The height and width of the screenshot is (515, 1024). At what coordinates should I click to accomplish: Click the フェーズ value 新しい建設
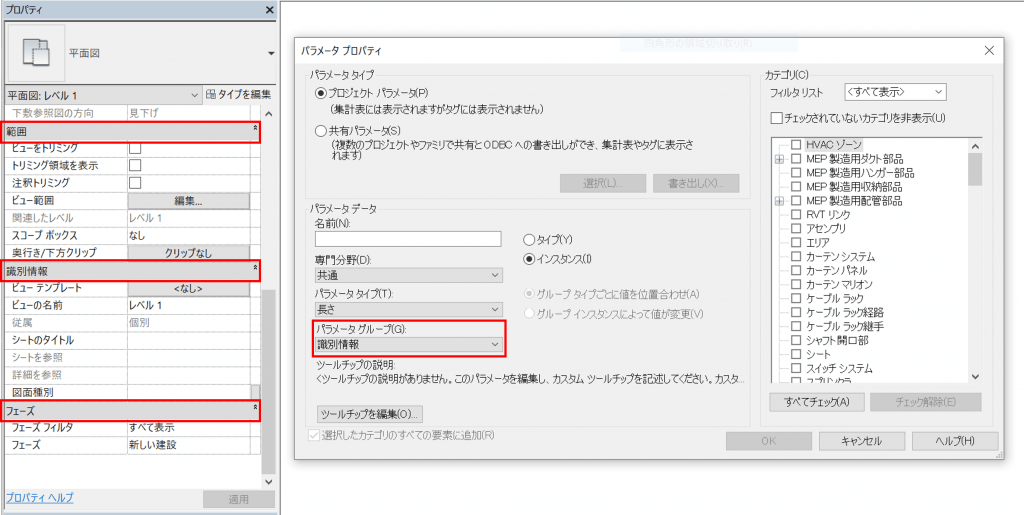(x=189, y=445)
